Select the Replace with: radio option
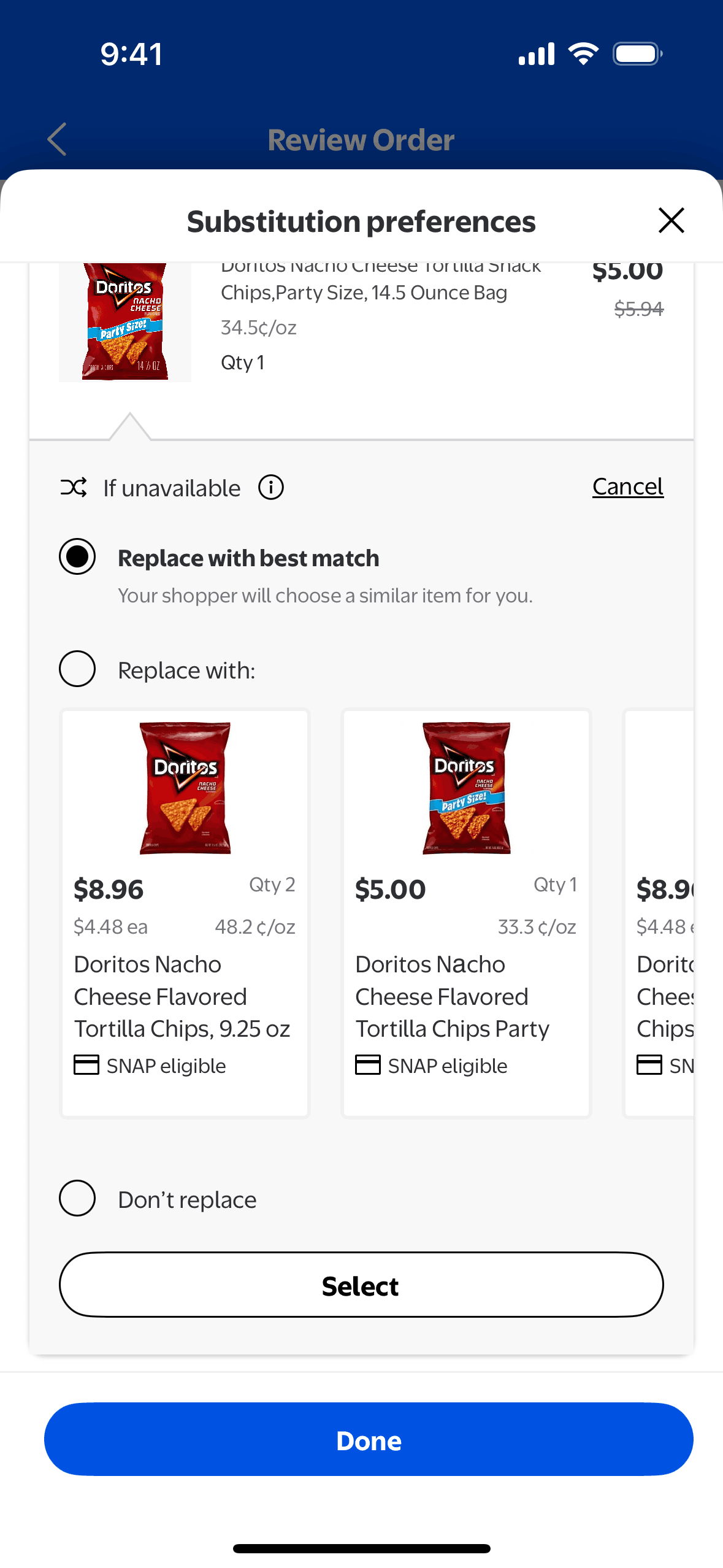Screen dimensions: 723x1568 pyautogui.click(x=77, y=669)
